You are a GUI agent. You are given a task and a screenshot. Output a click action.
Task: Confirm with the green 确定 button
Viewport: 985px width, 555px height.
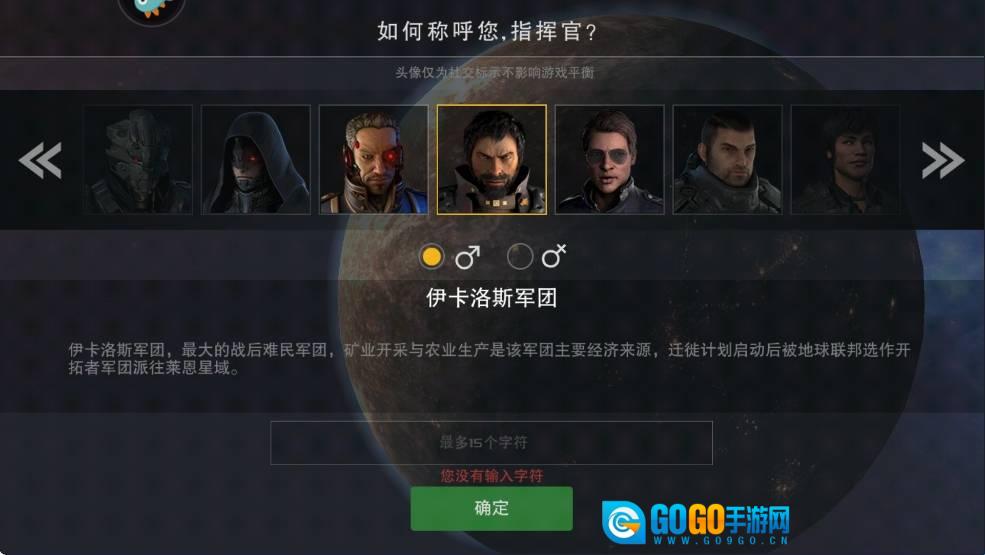tap(491, 508)
